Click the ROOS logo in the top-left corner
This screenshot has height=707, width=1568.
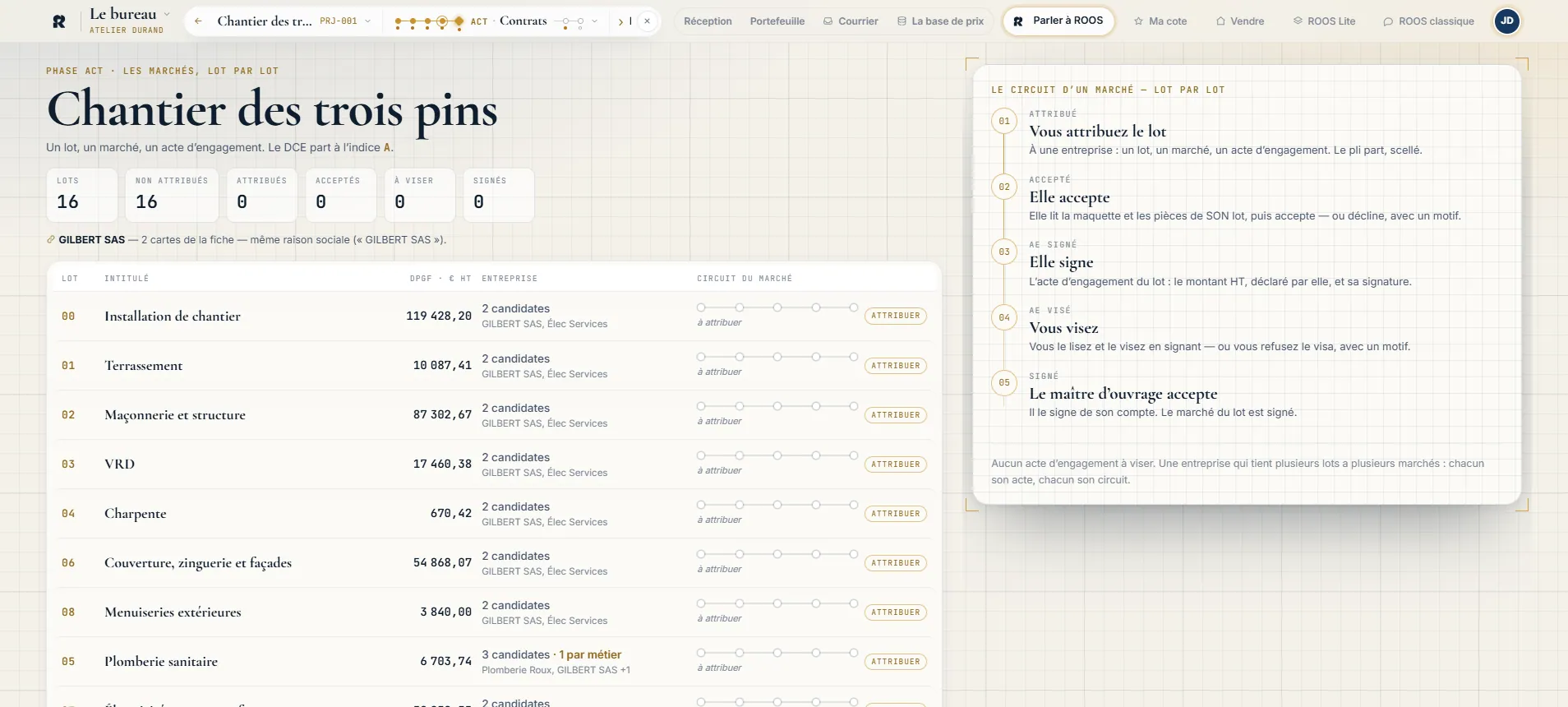click(x=59, y=21)
